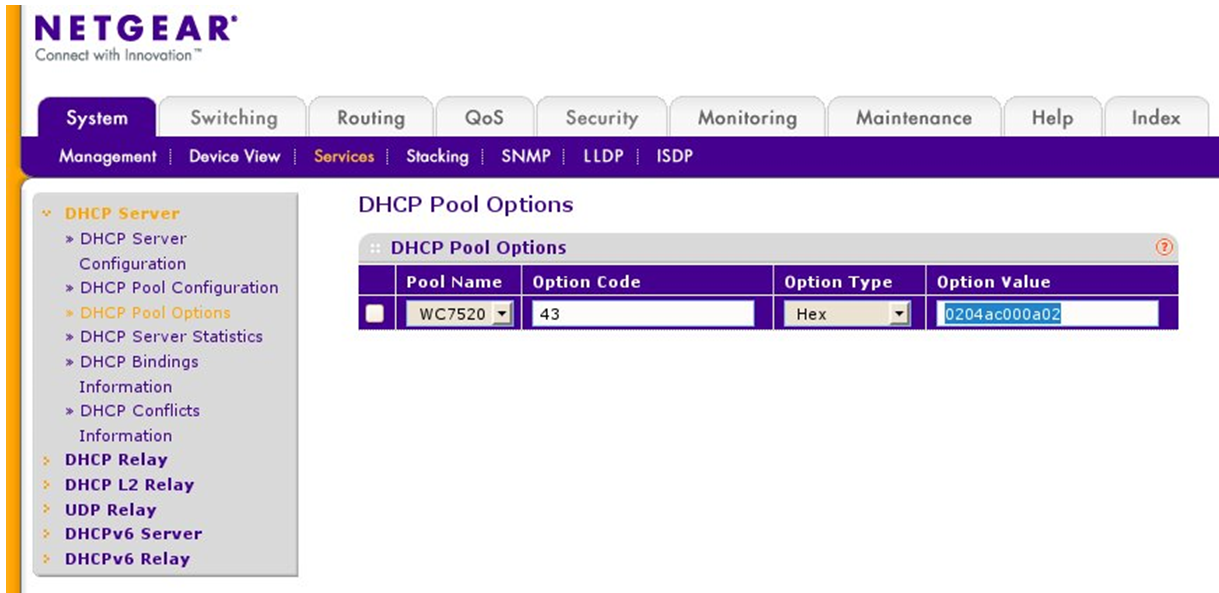Open the ISDP submenu
Screen dimensions: 1219x593
pos(675,157)
